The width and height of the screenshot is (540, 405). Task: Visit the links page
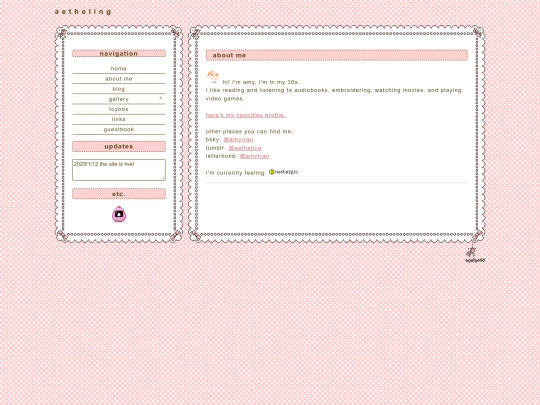[x=118, y=119]
